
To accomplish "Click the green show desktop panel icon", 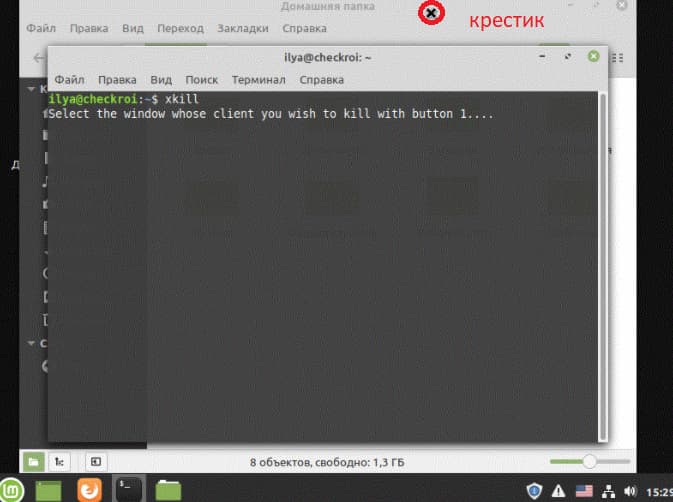I will pos(48,490).
